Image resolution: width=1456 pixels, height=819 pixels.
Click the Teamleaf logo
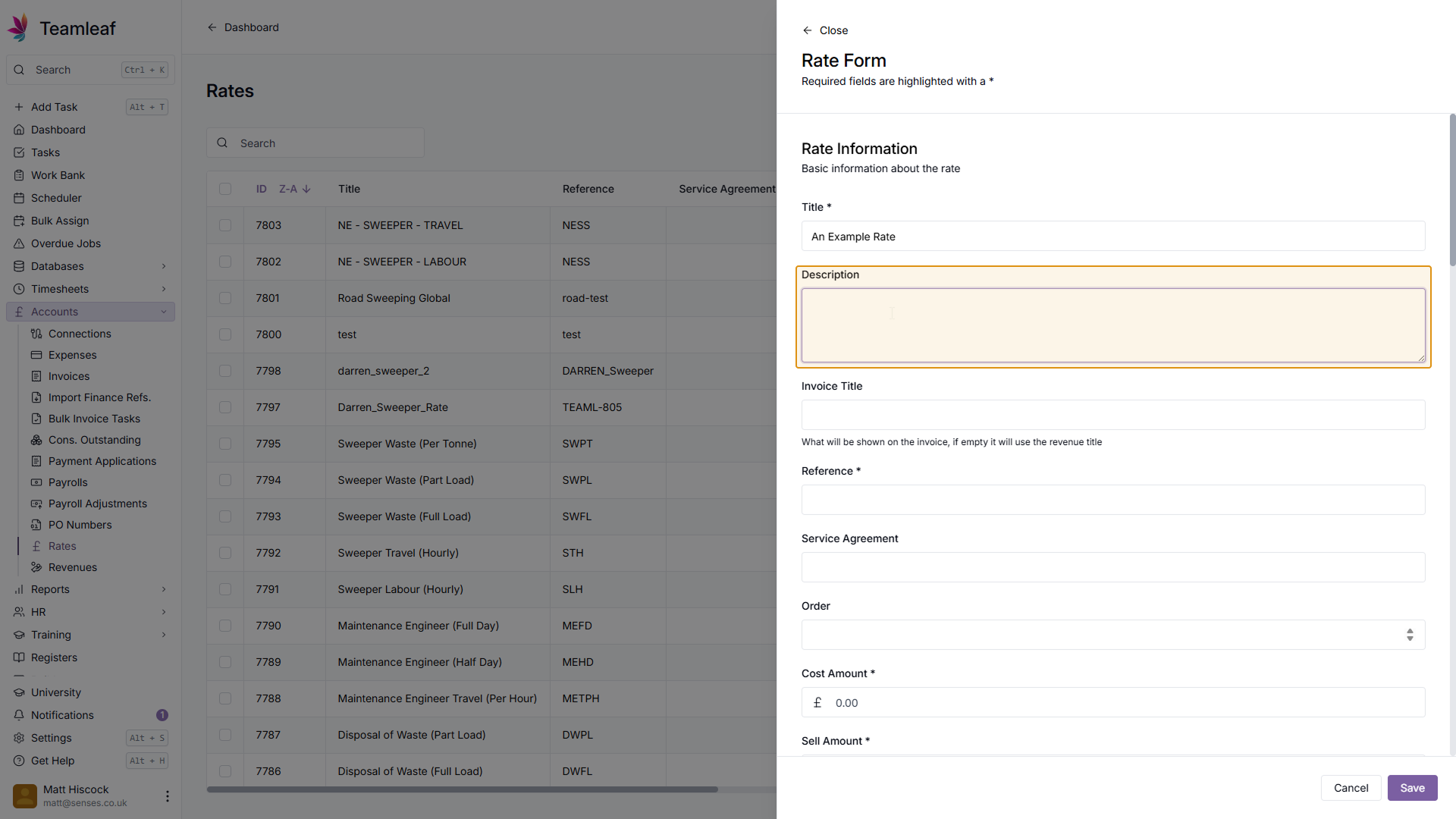(x=19, y=28)
